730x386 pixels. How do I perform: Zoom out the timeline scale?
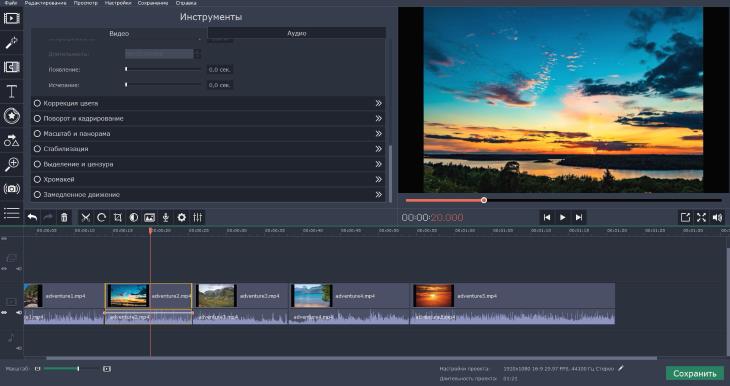tap(38, 369)
